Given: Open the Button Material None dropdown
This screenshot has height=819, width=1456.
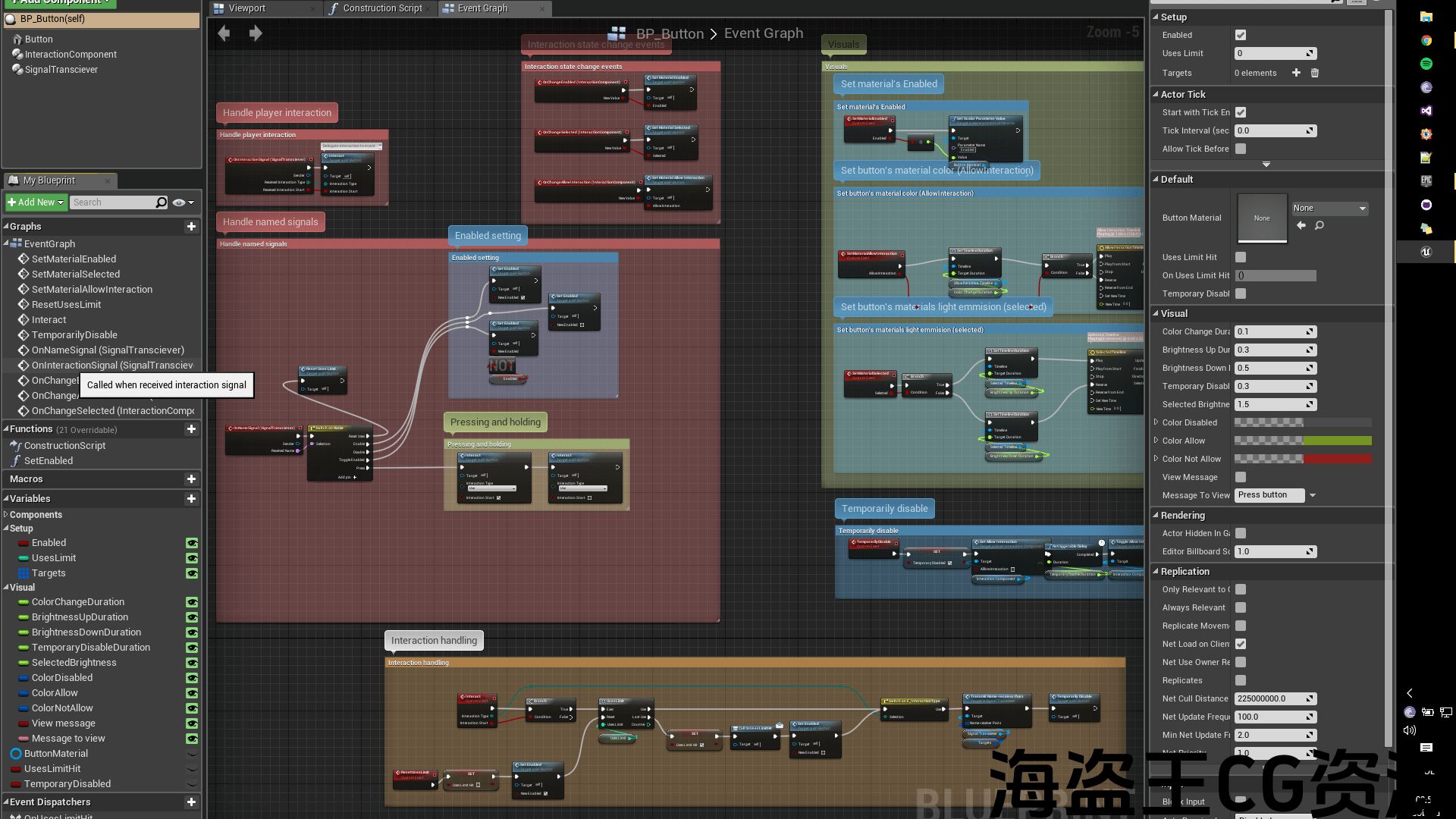Looking at the screenshot, I should [x=1329, y=208].
